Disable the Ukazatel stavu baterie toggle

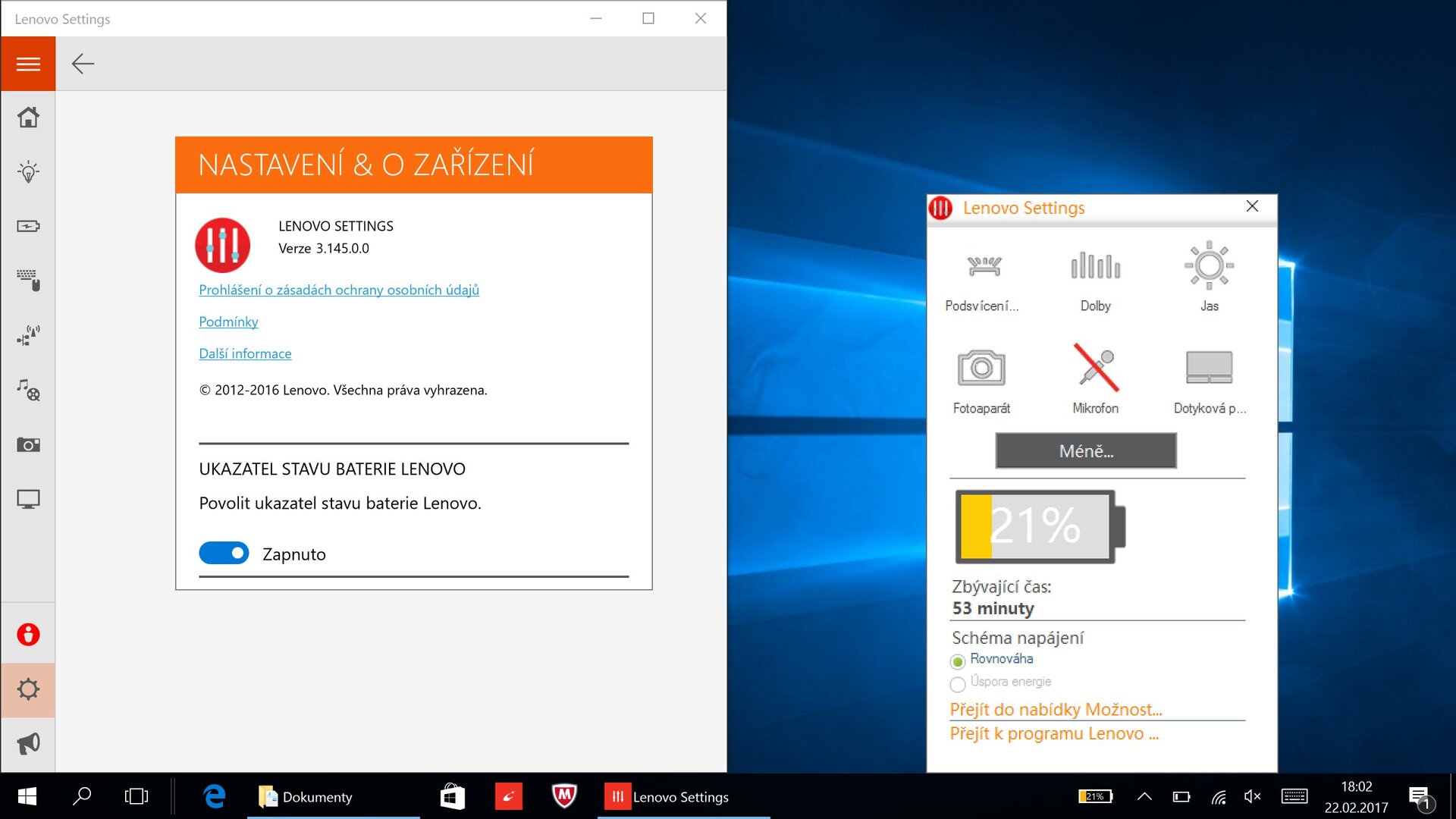click(224, 553)
